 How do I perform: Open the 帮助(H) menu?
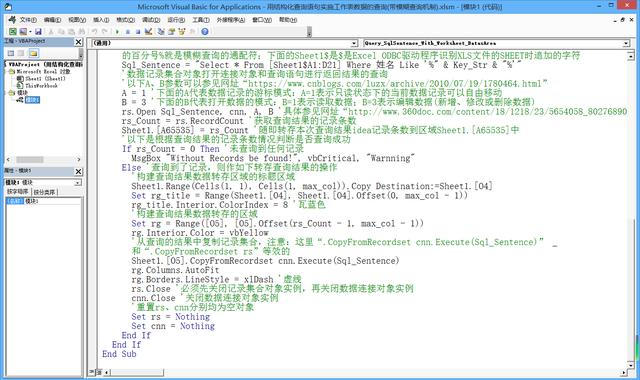click(x=288, y=20)
